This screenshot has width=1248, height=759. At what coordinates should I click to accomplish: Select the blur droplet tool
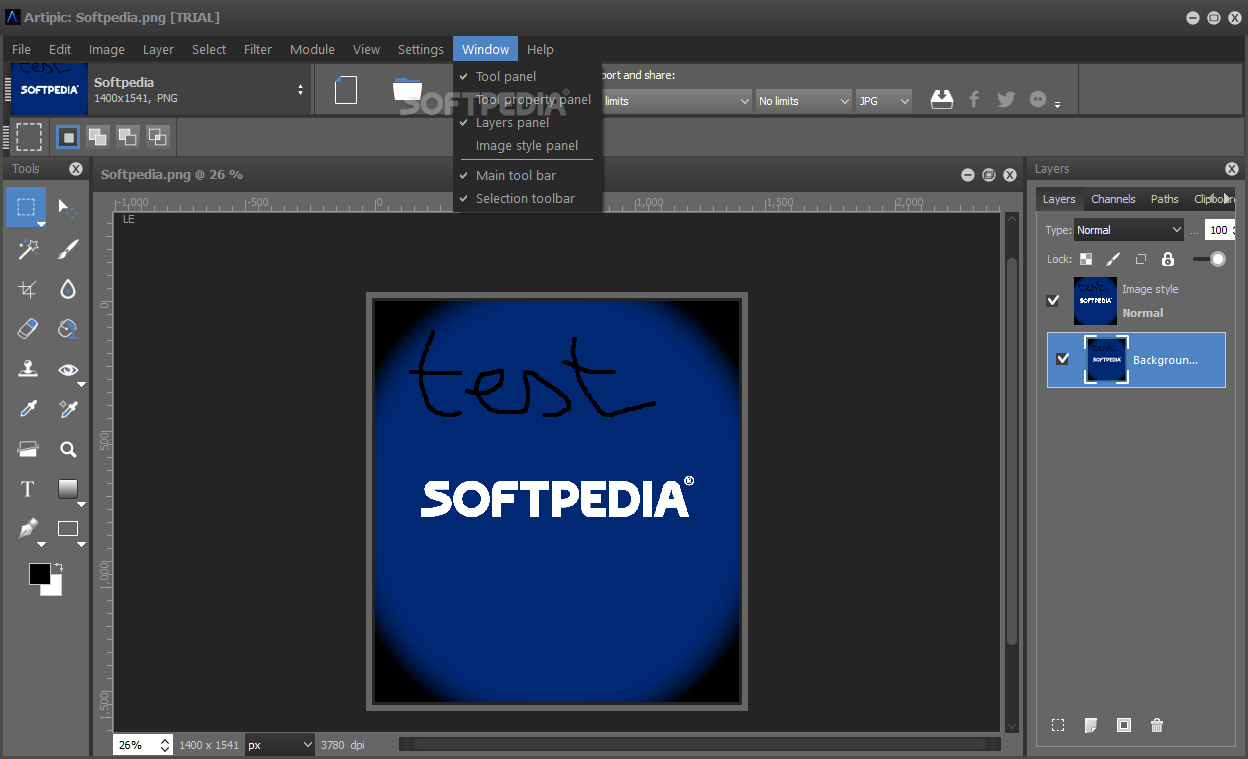pyautogui.click(x=67, y=289)
